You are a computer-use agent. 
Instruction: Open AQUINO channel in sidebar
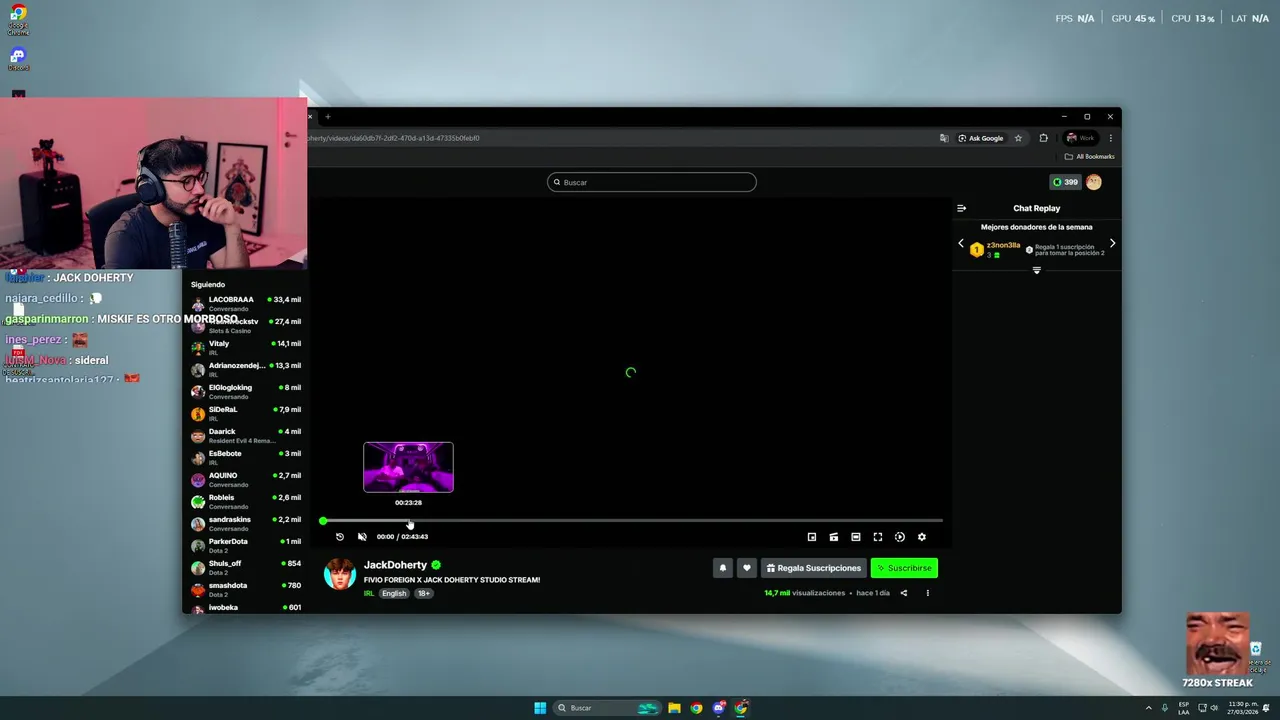click(x=246, y=479)
